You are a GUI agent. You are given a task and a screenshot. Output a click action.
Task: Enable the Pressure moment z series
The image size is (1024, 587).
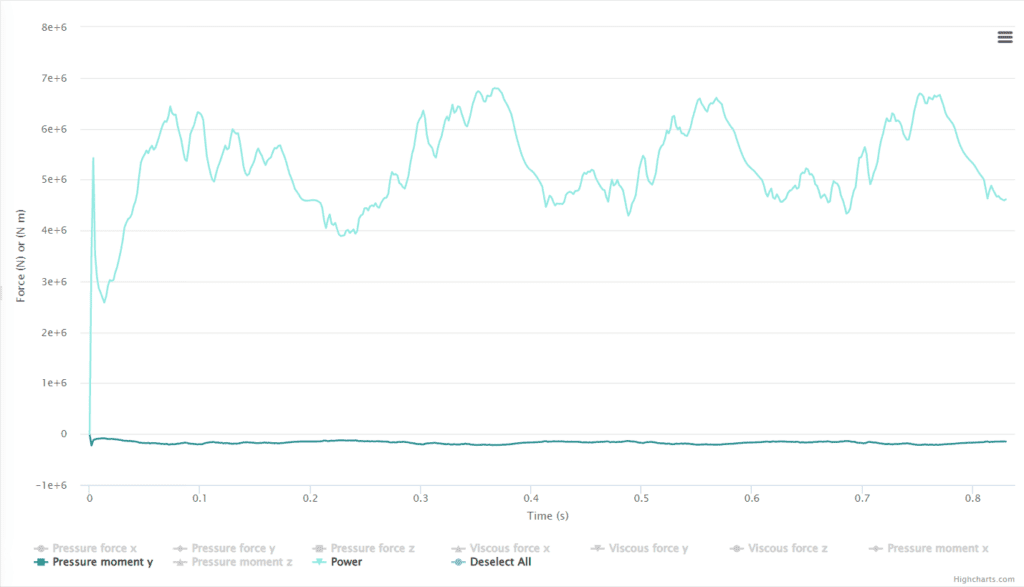(244, 562)
